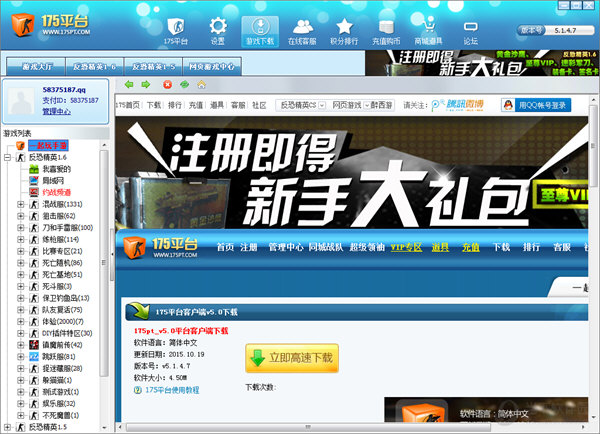Expand the 死亡基地(51) node
600x434 pixels.
(x=21, y=274)
